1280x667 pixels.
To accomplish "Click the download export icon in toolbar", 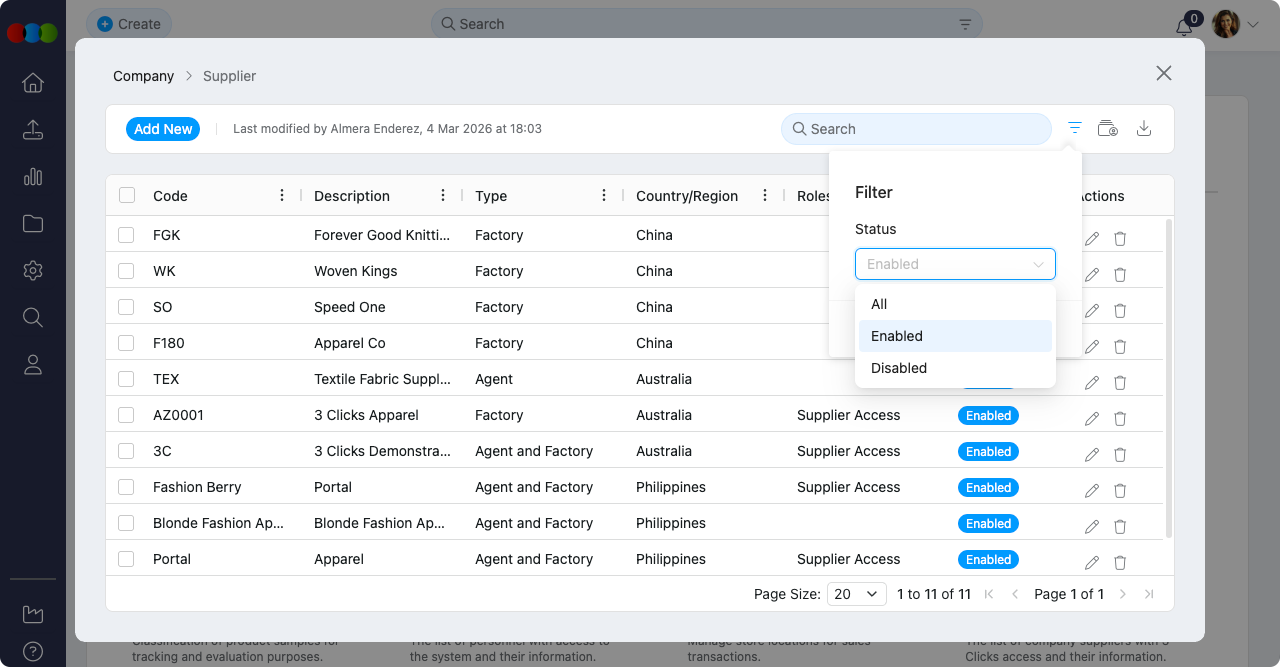I will 1145,128.
